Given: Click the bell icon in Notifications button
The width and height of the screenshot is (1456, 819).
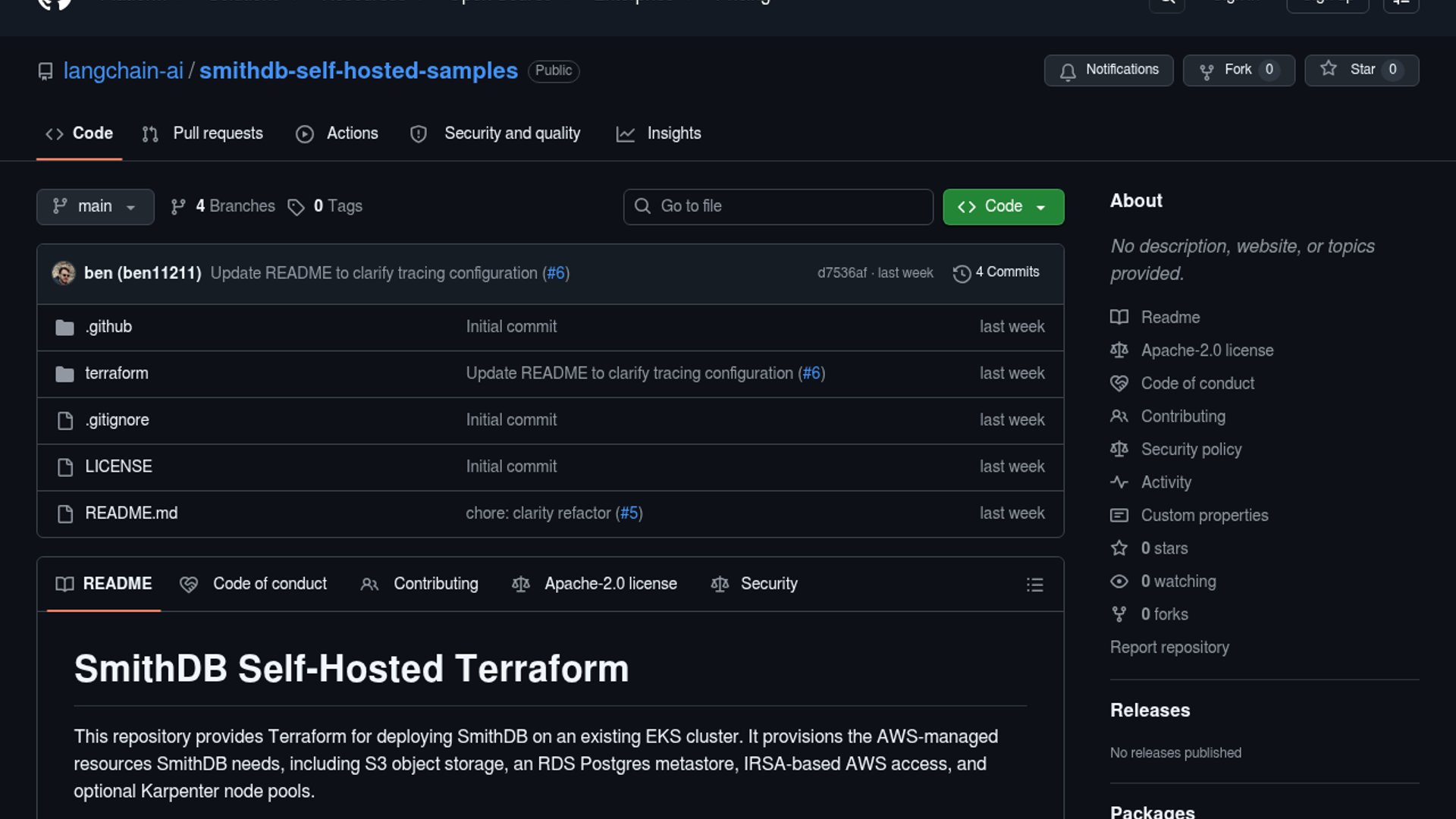Looking at the screenshot, I should point(1068,72).
